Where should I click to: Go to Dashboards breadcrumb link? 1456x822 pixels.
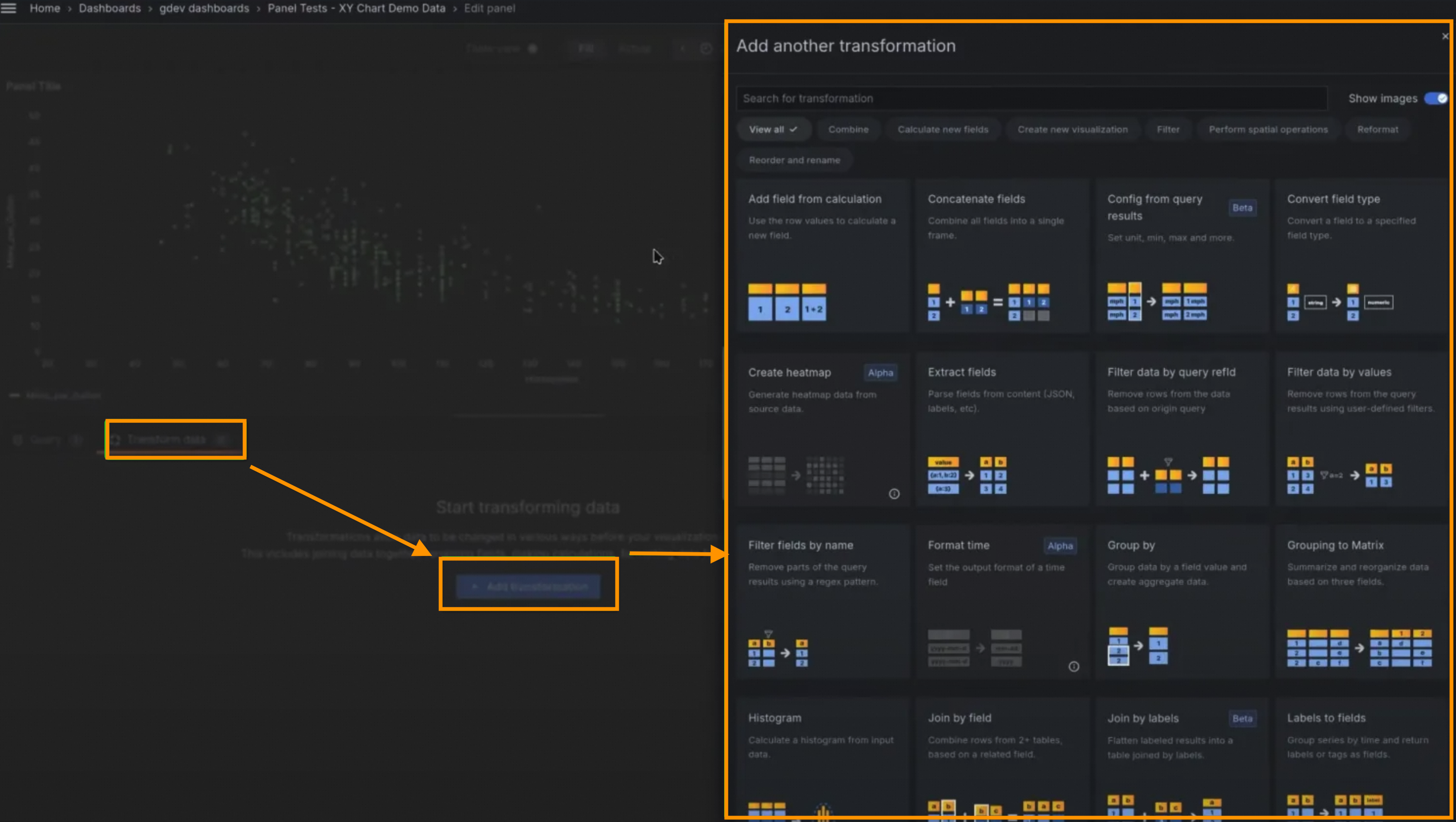(x=110, y=8)
